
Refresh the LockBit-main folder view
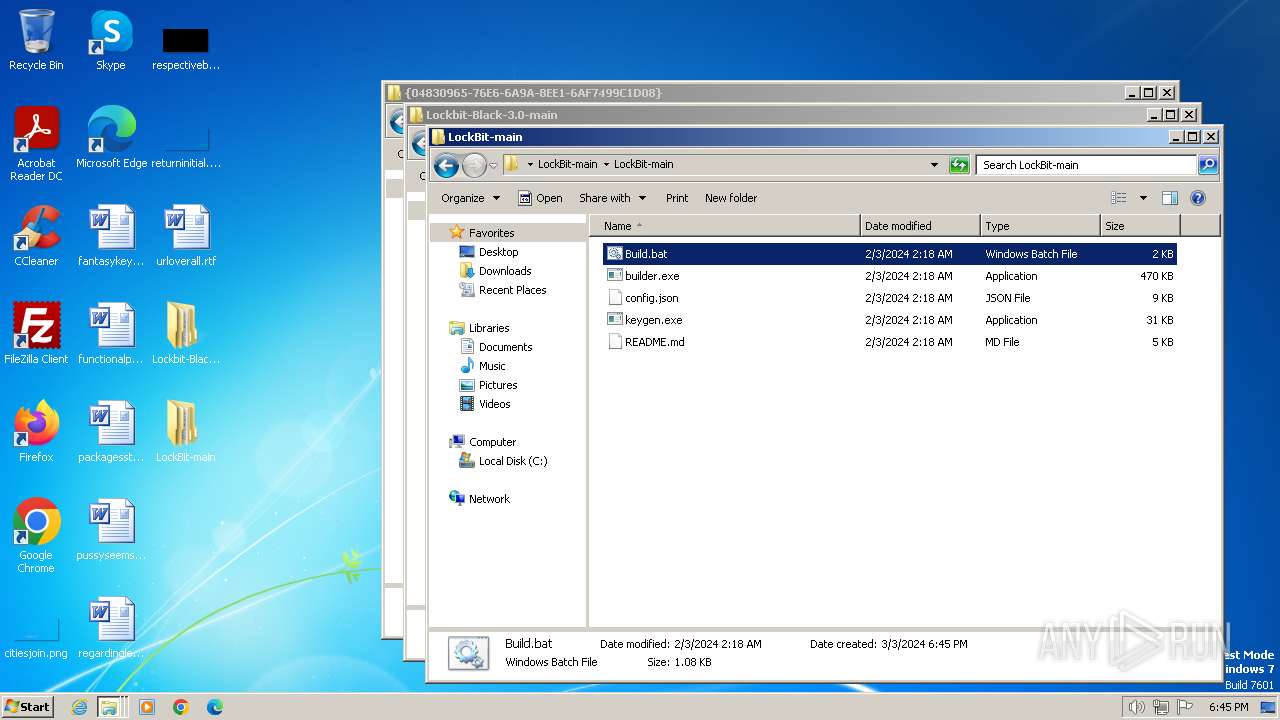click(x=959, y=165)
